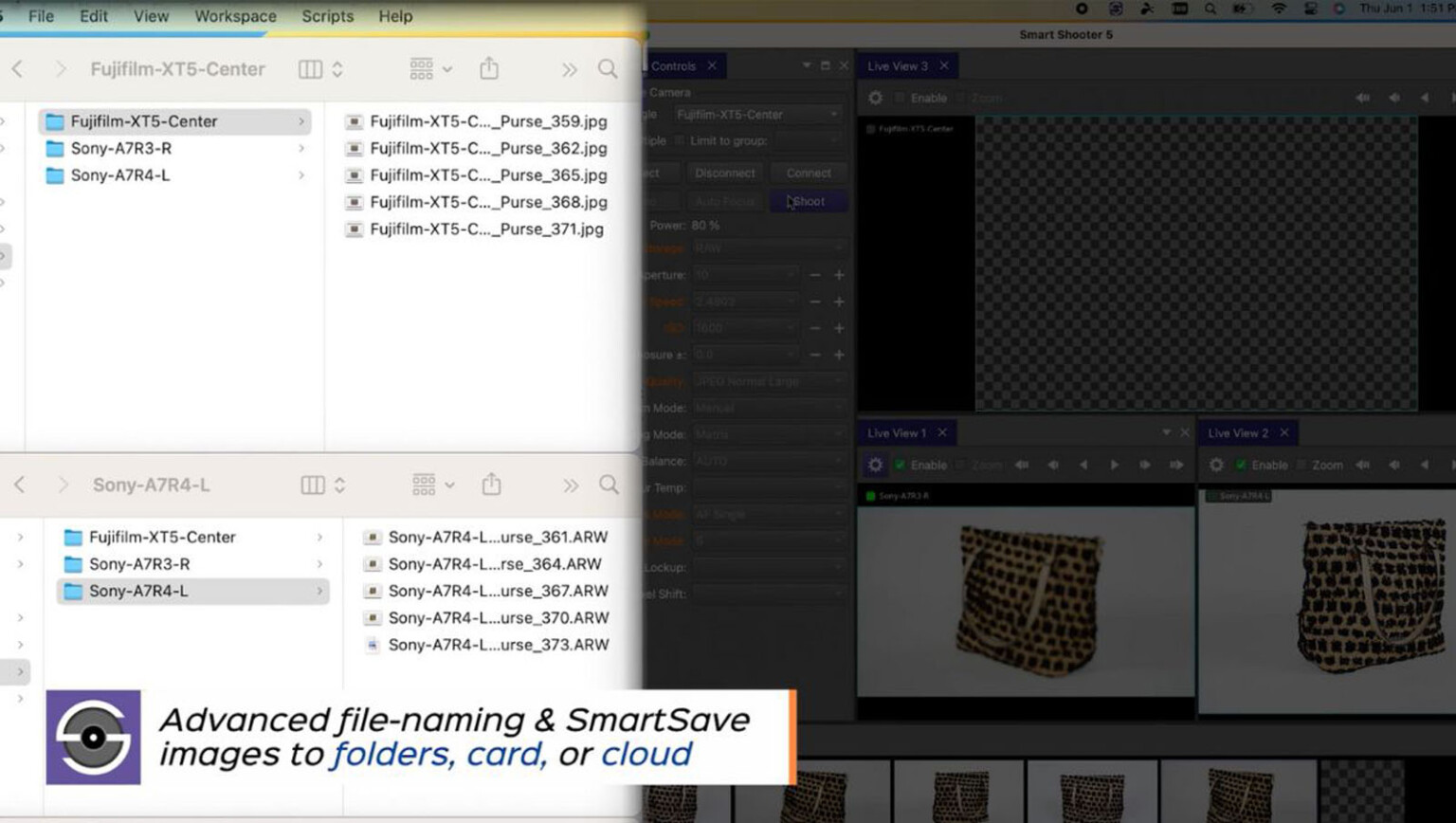This screenshot has width=1456, height=823.
Task: Toggle Enable checkbox in Live View 1
Action: click(900, 465)
